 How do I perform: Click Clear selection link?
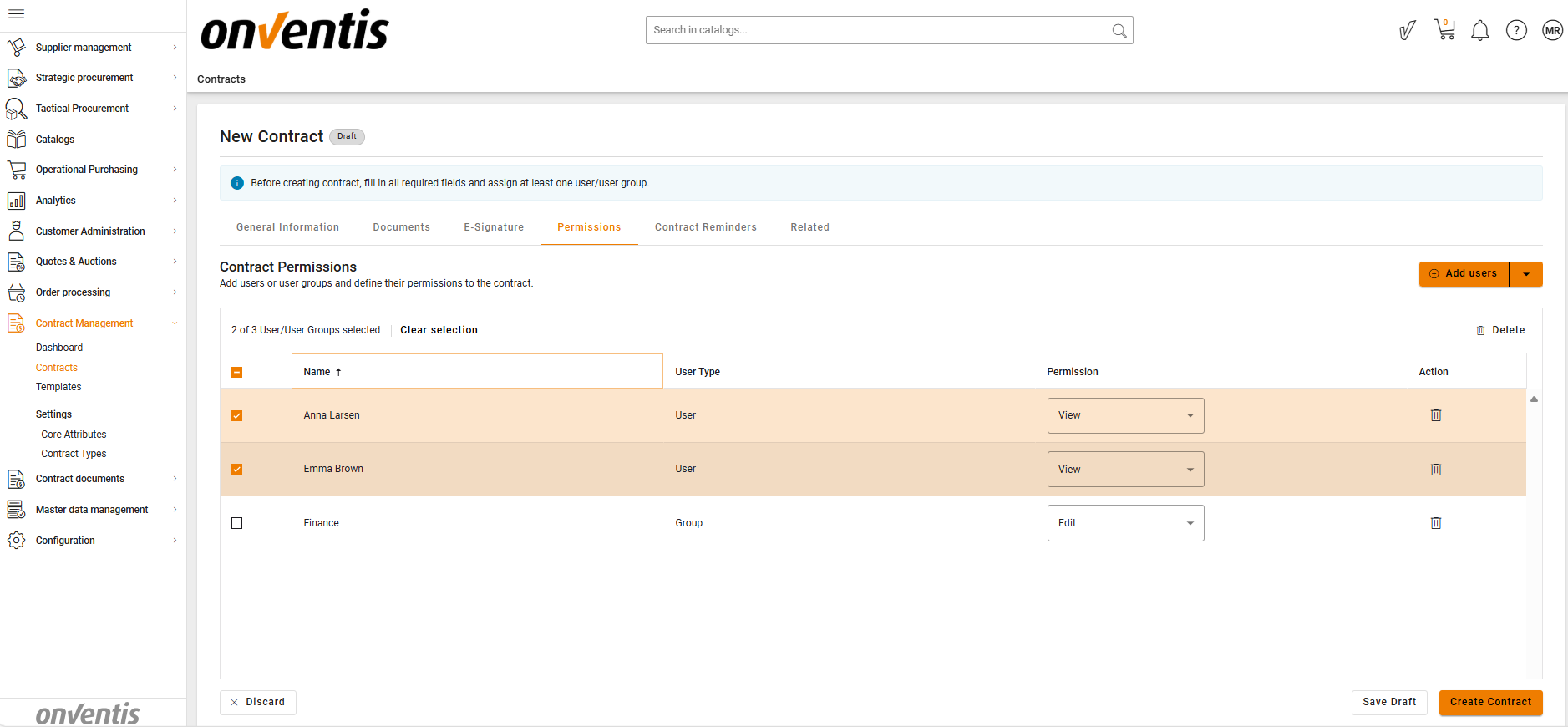tap(439, 330)
